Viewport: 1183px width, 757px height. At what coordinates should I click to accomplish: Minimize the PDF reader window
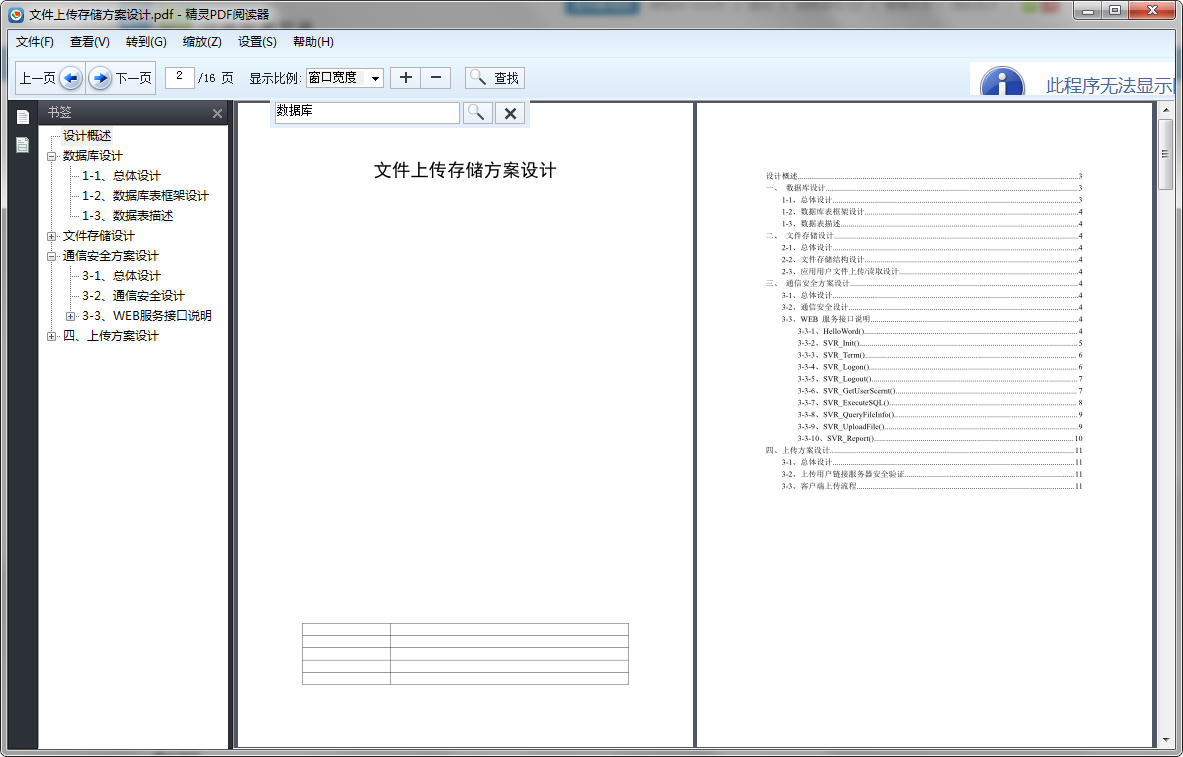[1088, 11]
